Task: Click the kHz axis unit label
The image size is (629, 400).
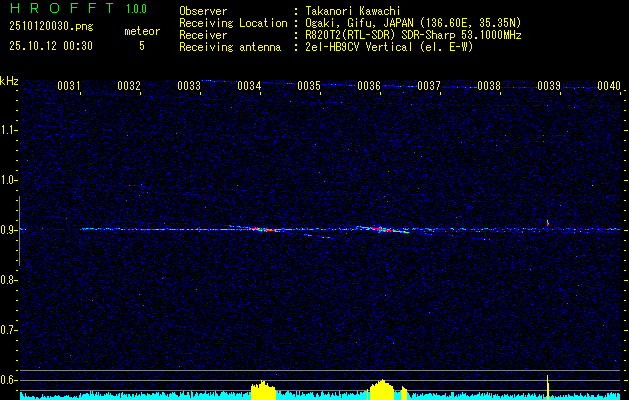Action: point(9,81)
